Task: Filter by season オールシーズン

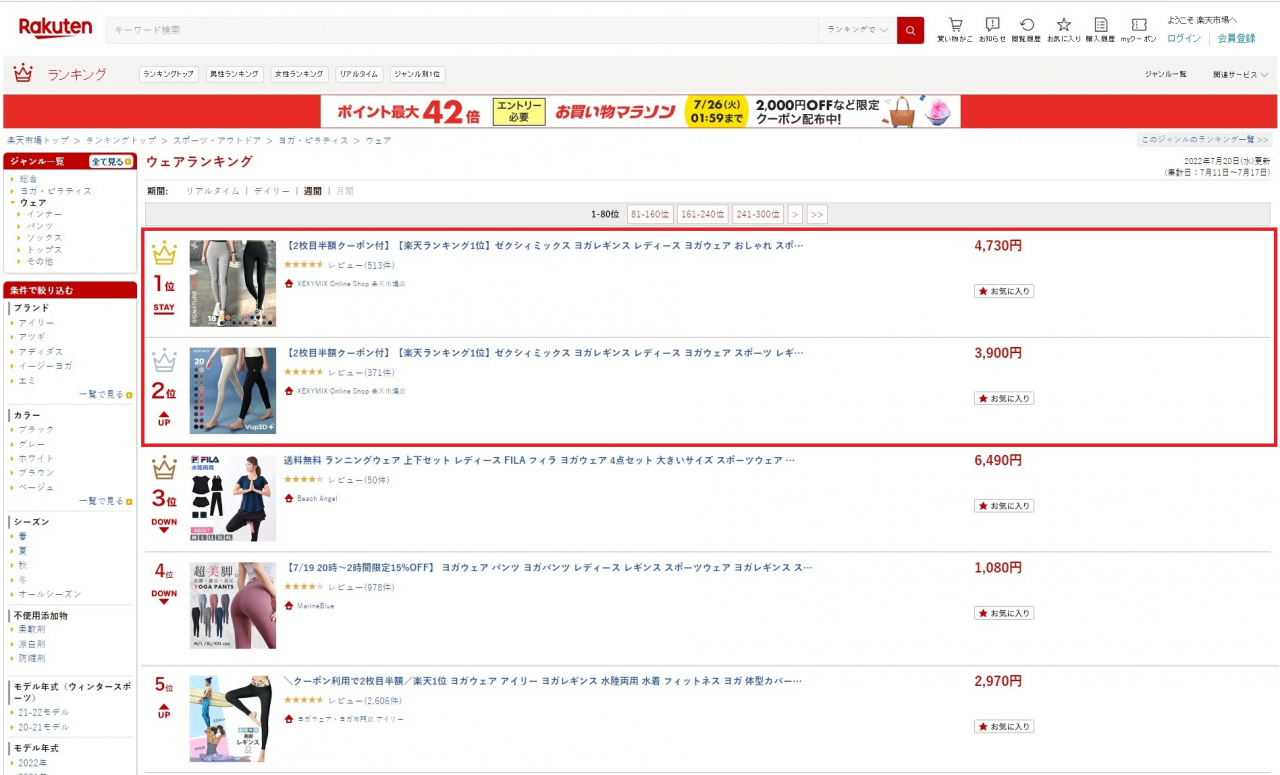Action: pyautogui.click(x=50, y=594)
